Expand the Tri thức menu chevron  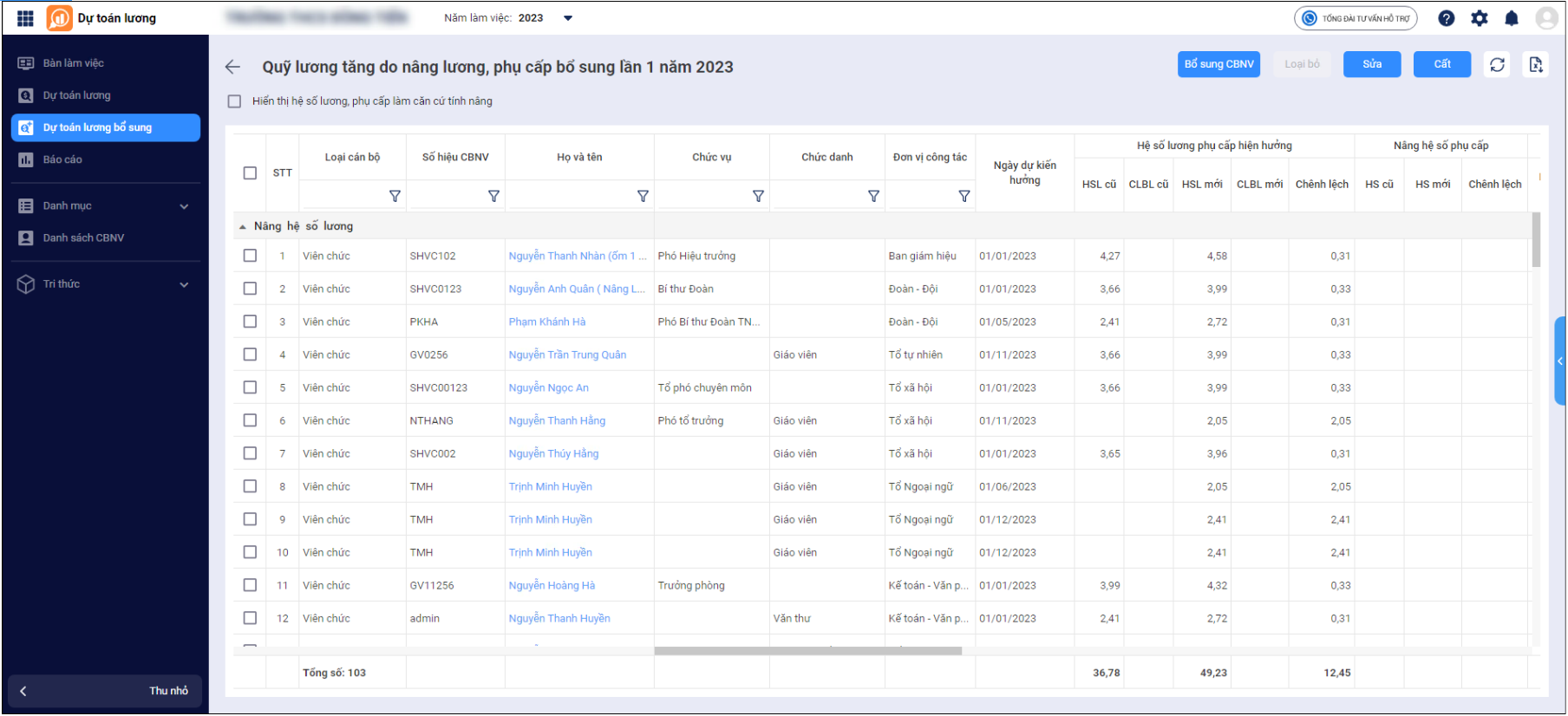click(184, 284)
